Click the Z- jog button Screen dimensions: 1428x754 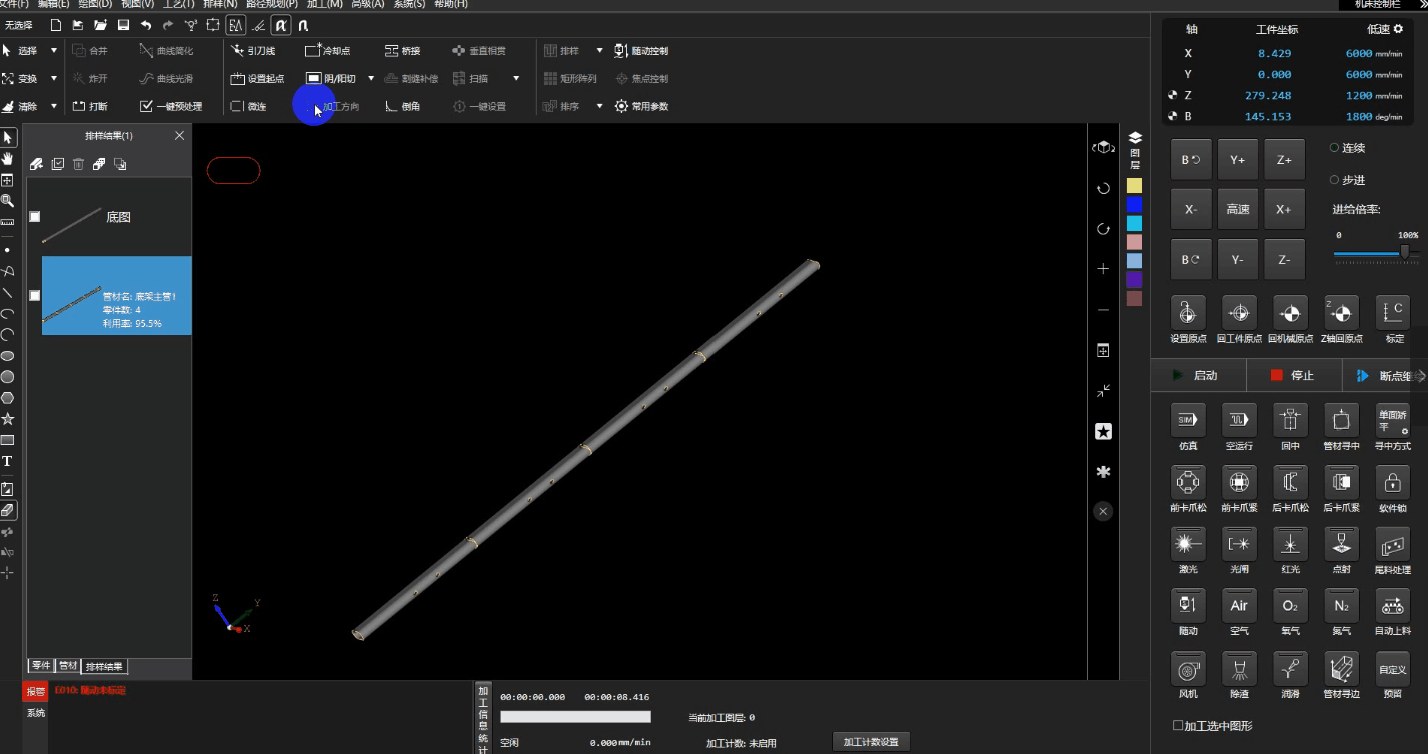coord(1284,259)
